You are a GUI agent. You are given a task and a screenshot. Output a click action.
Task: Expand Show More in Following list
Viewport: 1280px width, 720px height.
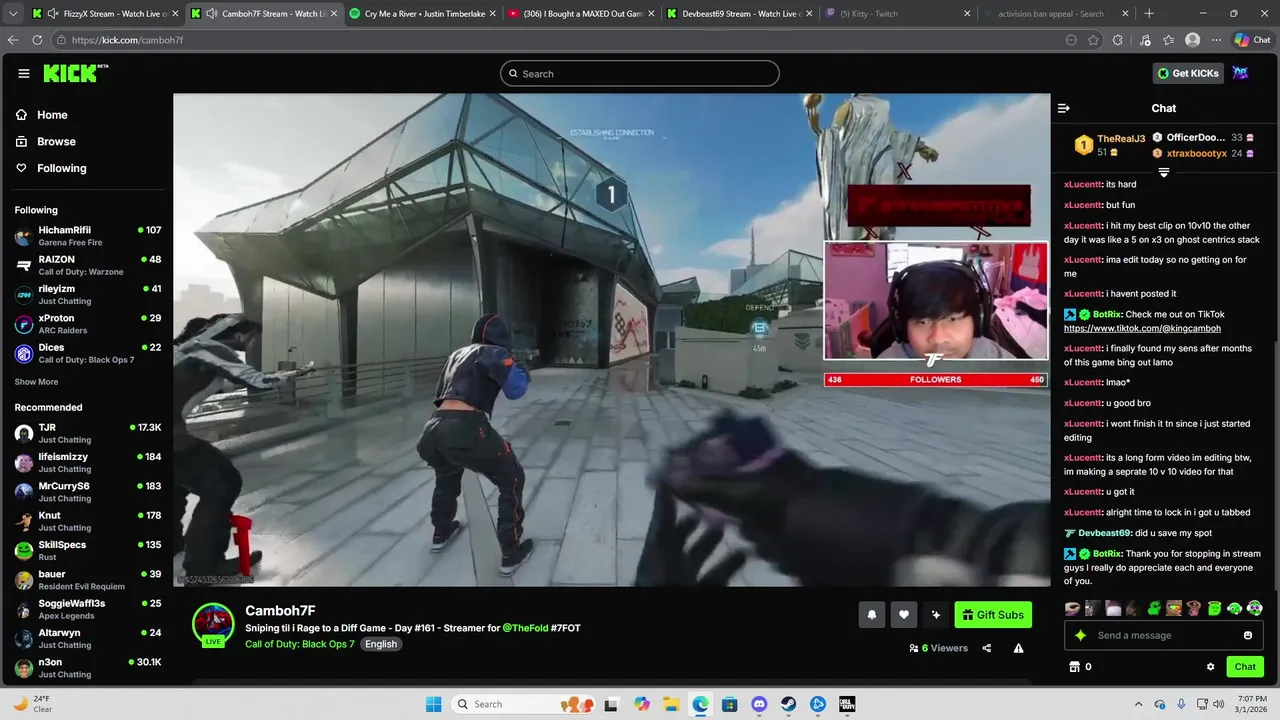coord(36,382)
